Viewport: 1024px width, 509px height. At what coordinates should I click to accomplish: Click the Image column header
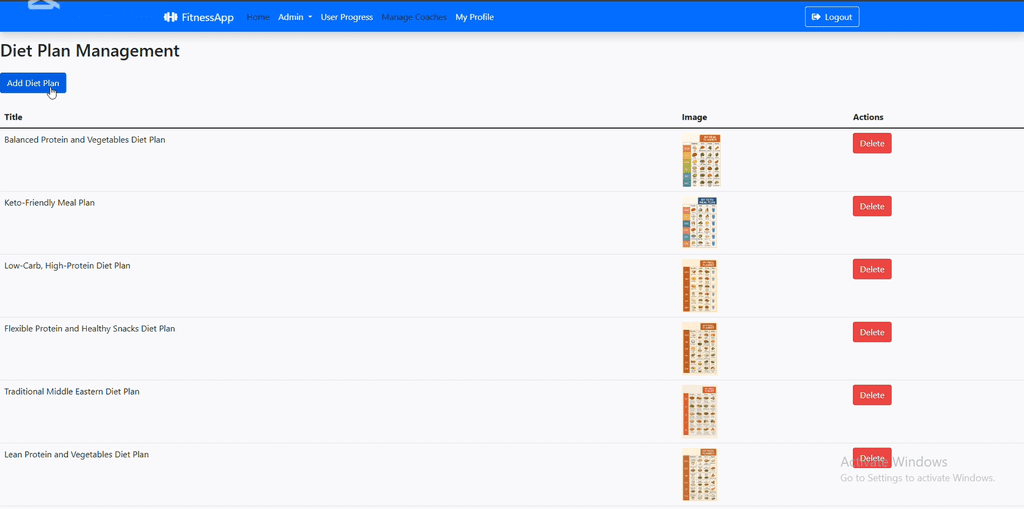(694, 117)
